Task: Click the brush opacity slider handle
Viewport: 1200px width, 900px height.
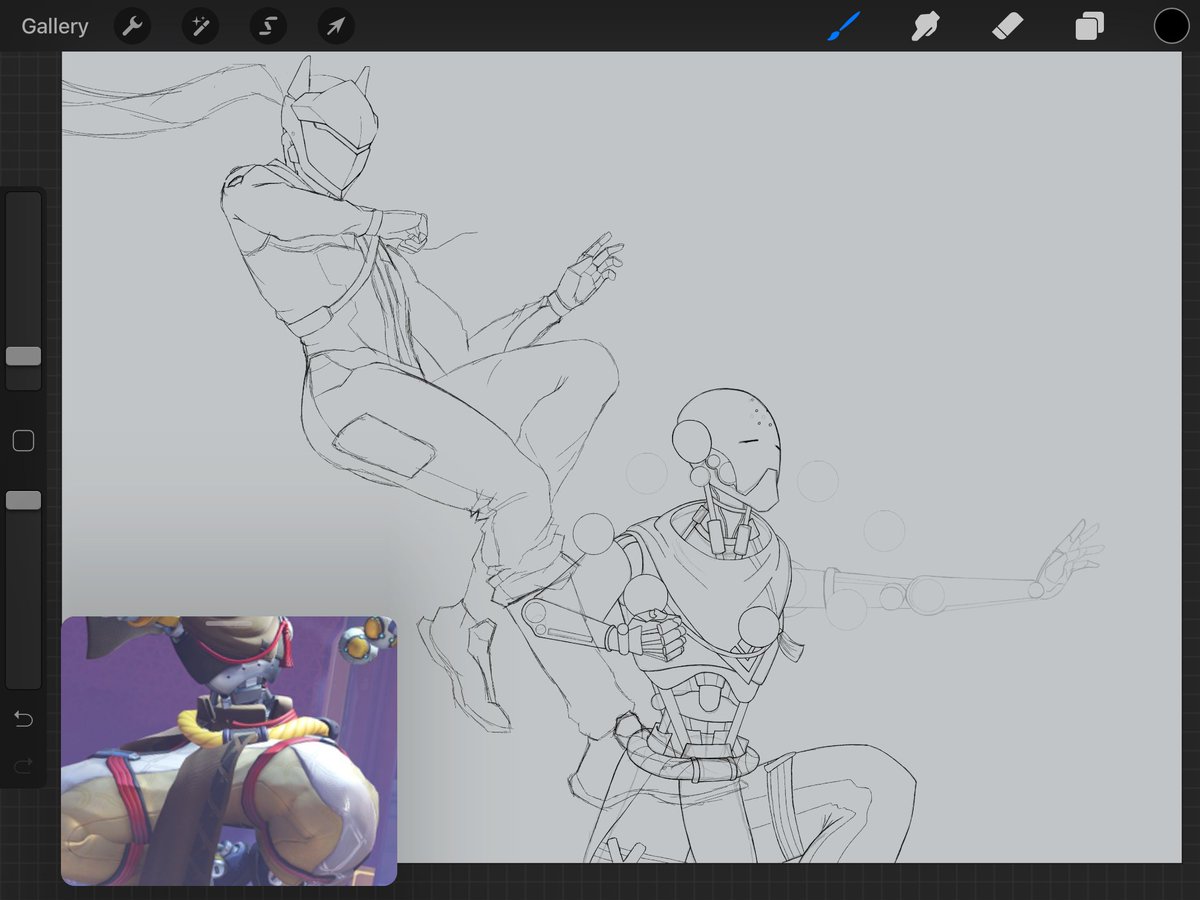Action: coord(23,500)
